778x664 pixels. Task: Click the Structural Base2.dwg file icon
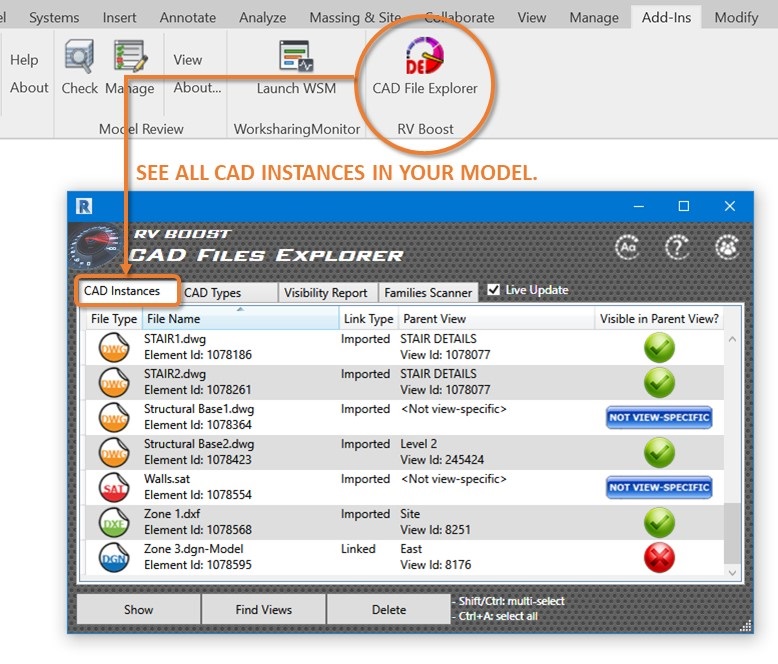(x=114, y=452)
